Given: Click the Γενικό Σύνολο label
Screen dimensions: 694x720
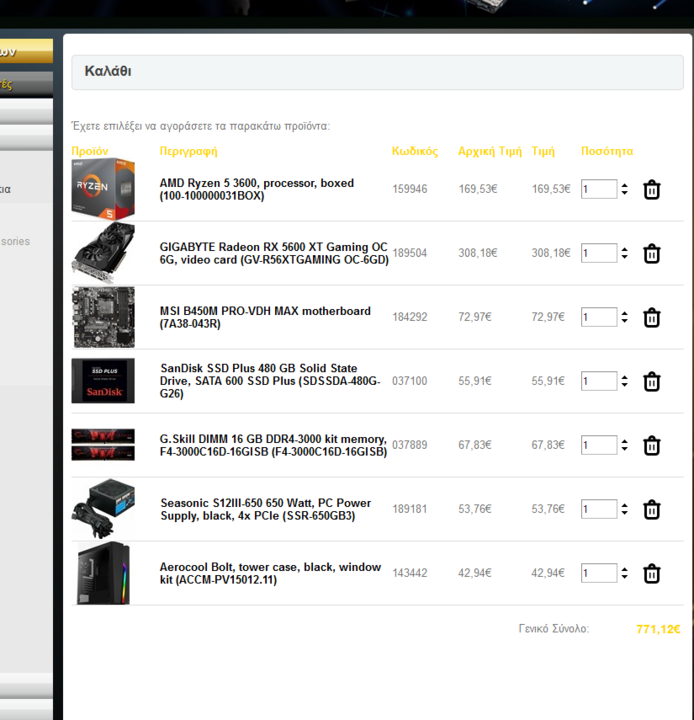Looking at the screenshot, I should pos(553,629).
